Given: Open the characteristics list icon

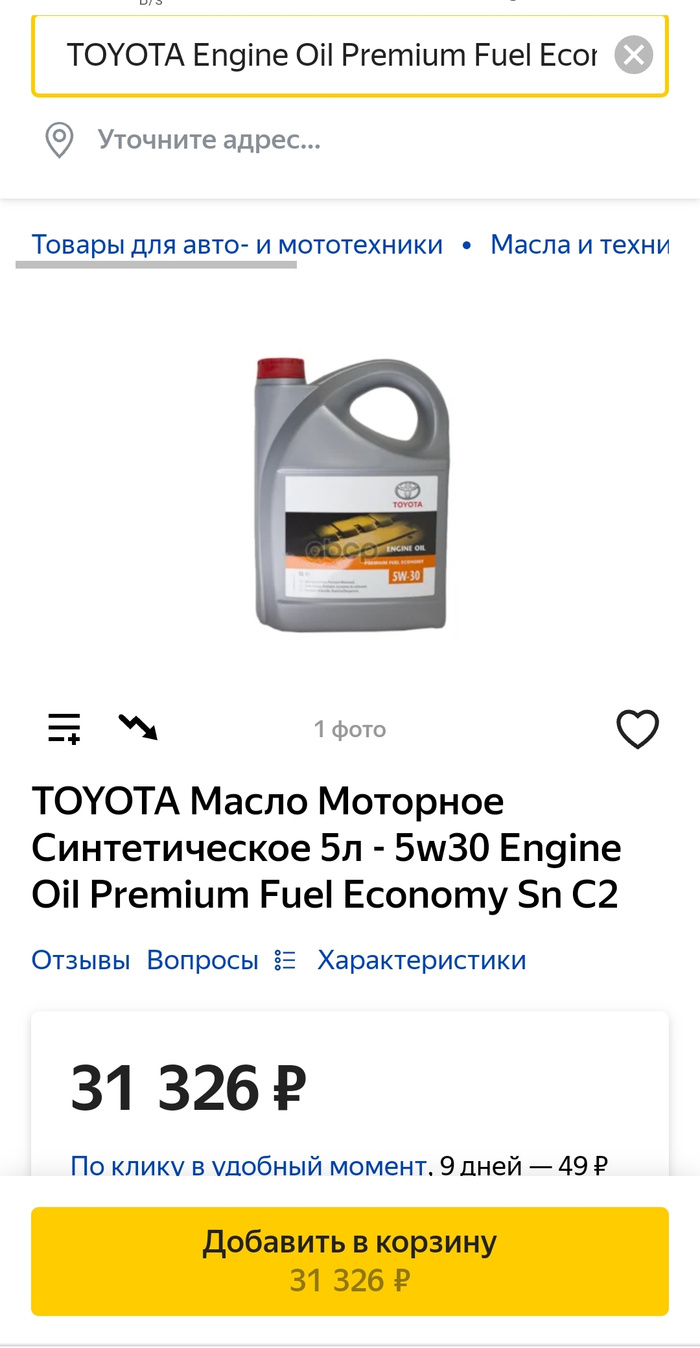Looking at the screenshot, I should pyautogui.click(x=285, y=961).
